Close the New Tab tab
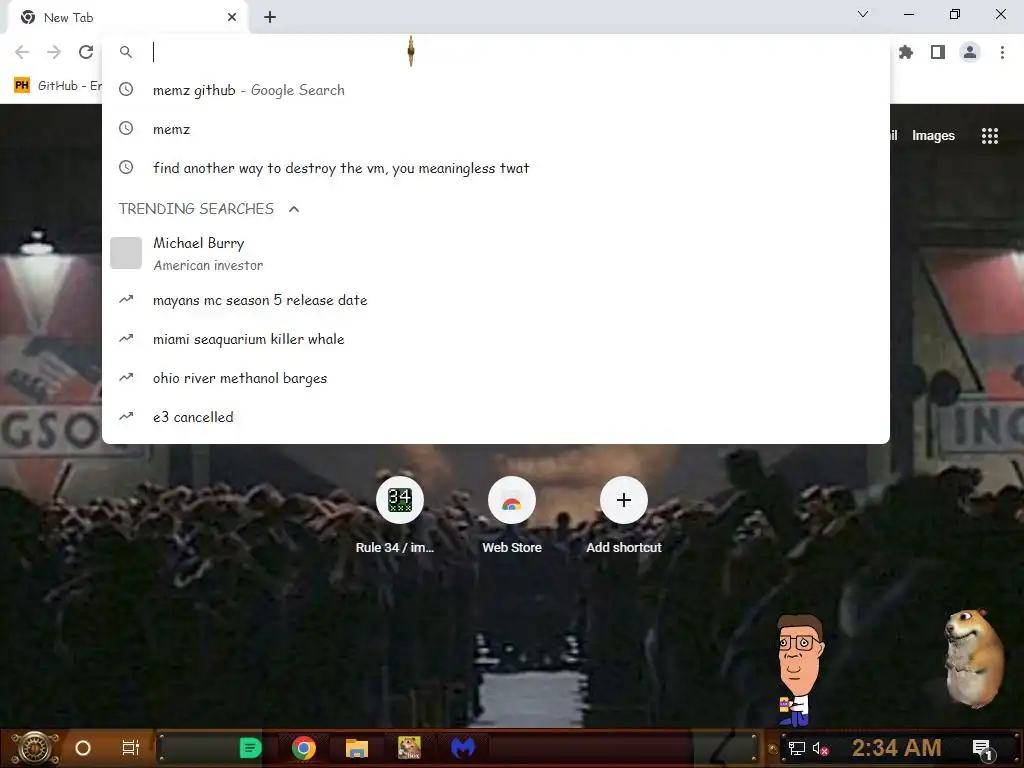 click(232, 18)
